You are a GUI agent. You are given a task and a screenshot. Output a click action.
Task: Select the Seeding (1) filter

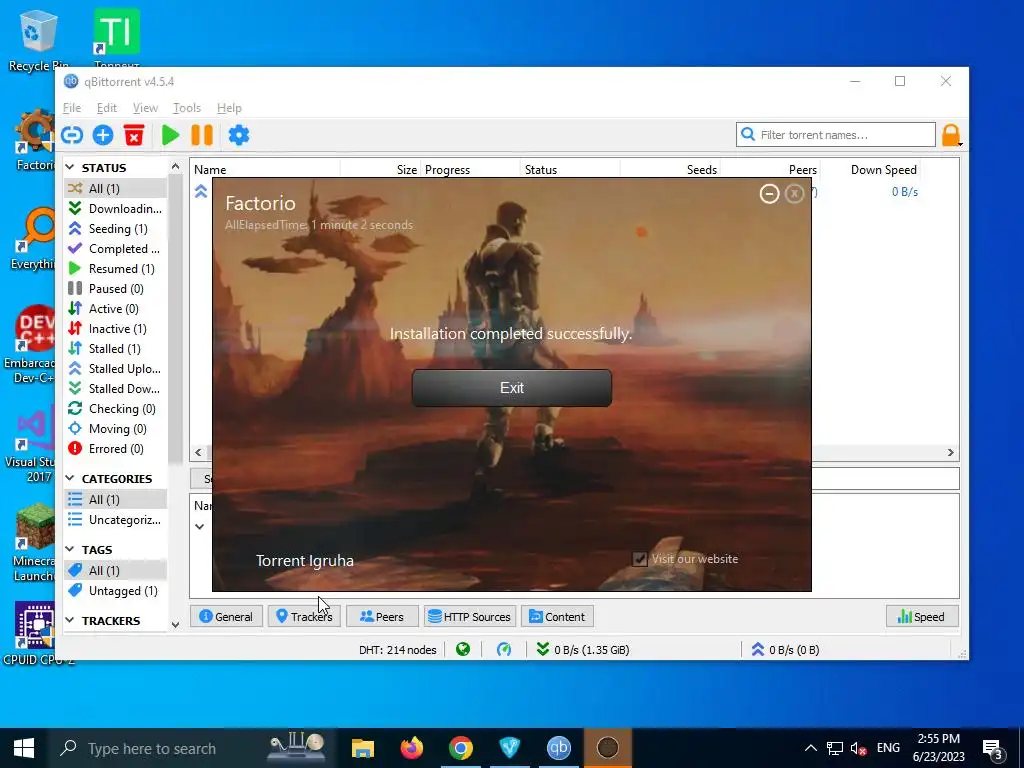116,229
